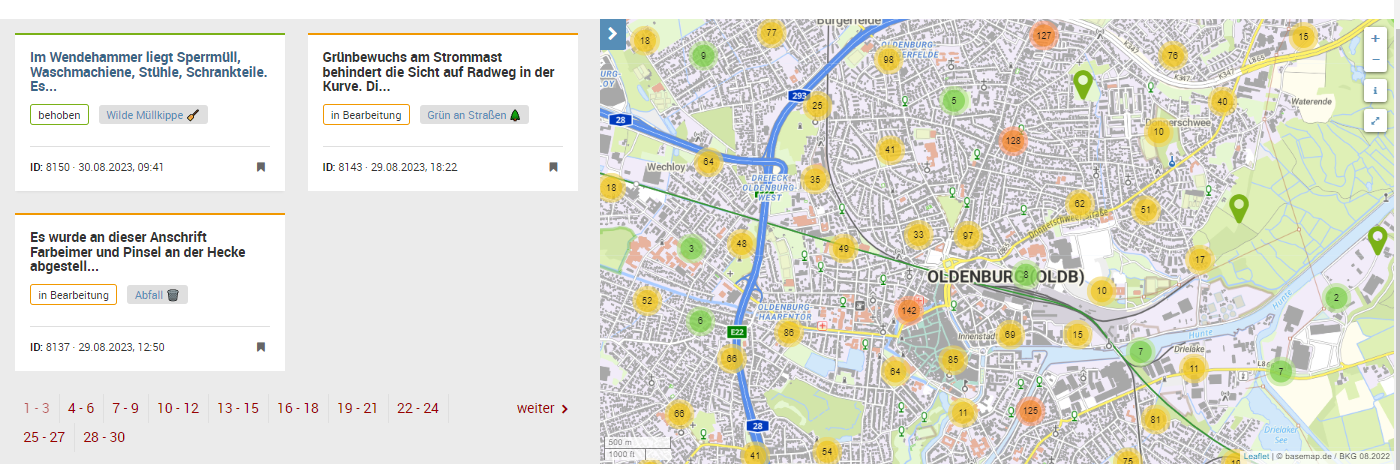1400x470 pixels.
Task: Go to results page 25 - 27
Action: pyautogui.click(x=44, y=437)
